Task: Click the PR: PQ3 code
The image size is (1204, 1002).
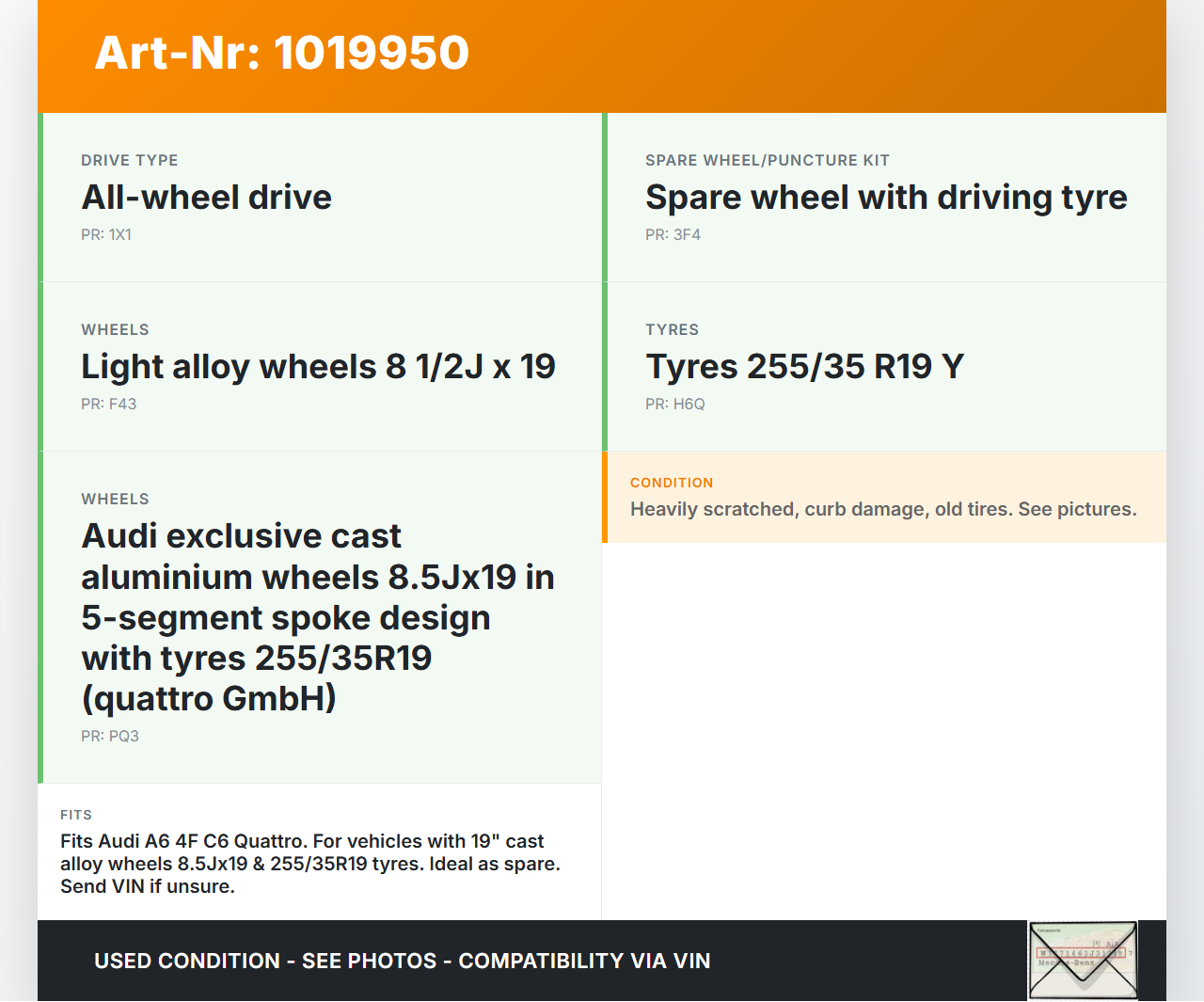Action: coord(109,737)
